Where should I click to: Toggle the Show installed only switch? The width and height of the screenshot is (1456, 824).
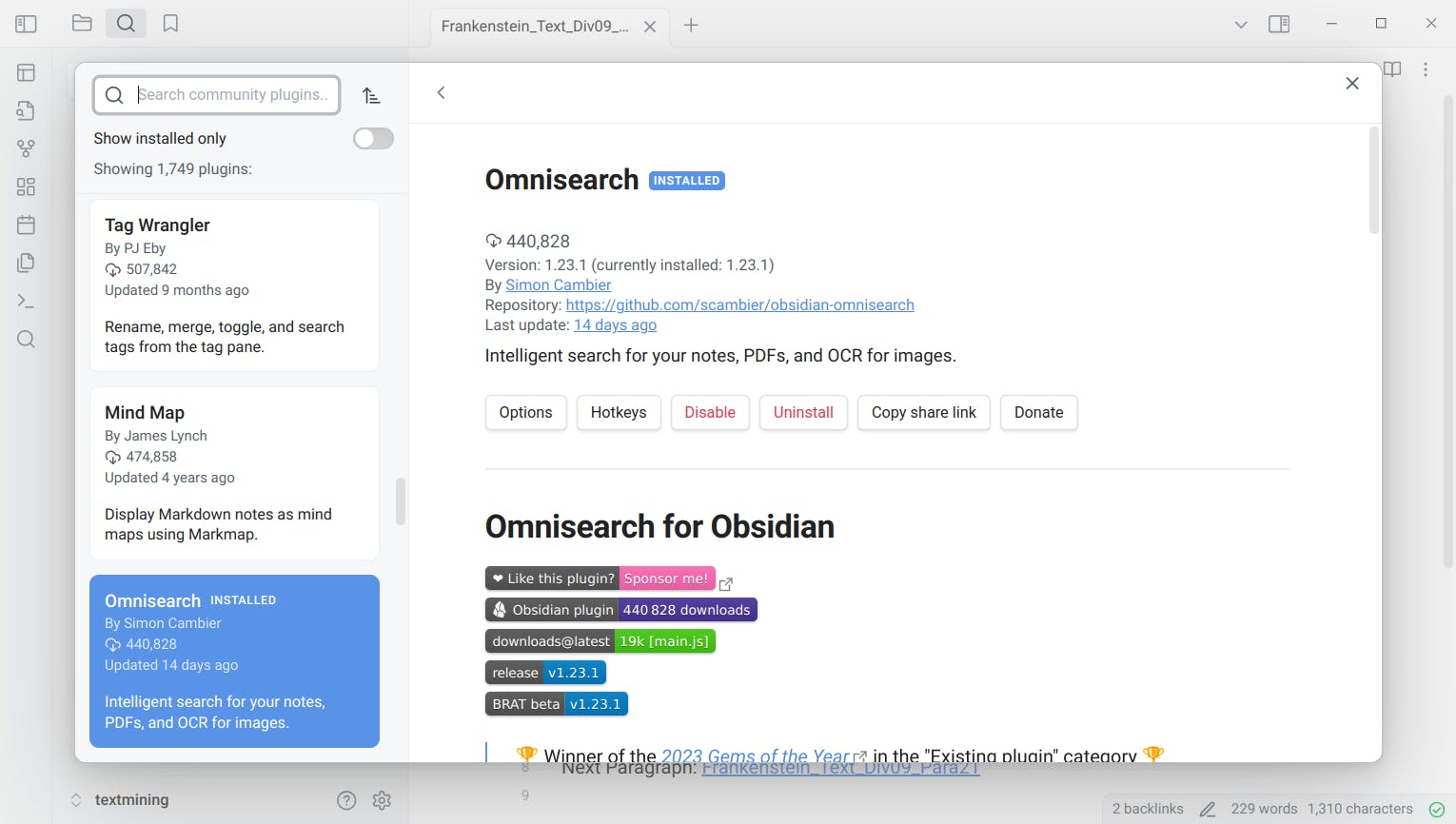coord(373,139)
